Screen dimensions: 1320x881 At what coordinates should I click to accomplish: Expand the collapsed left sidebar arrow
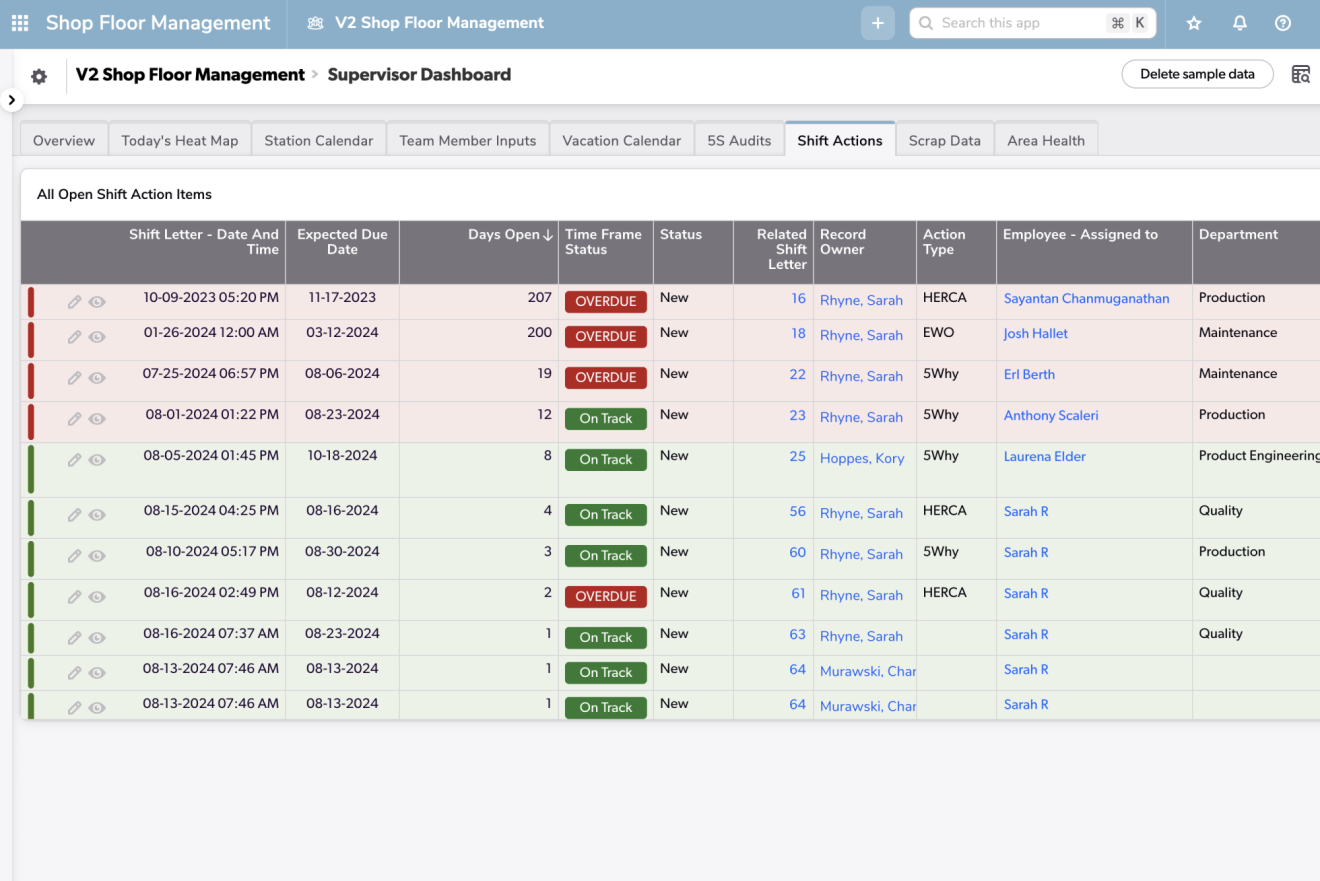point(11,100)
